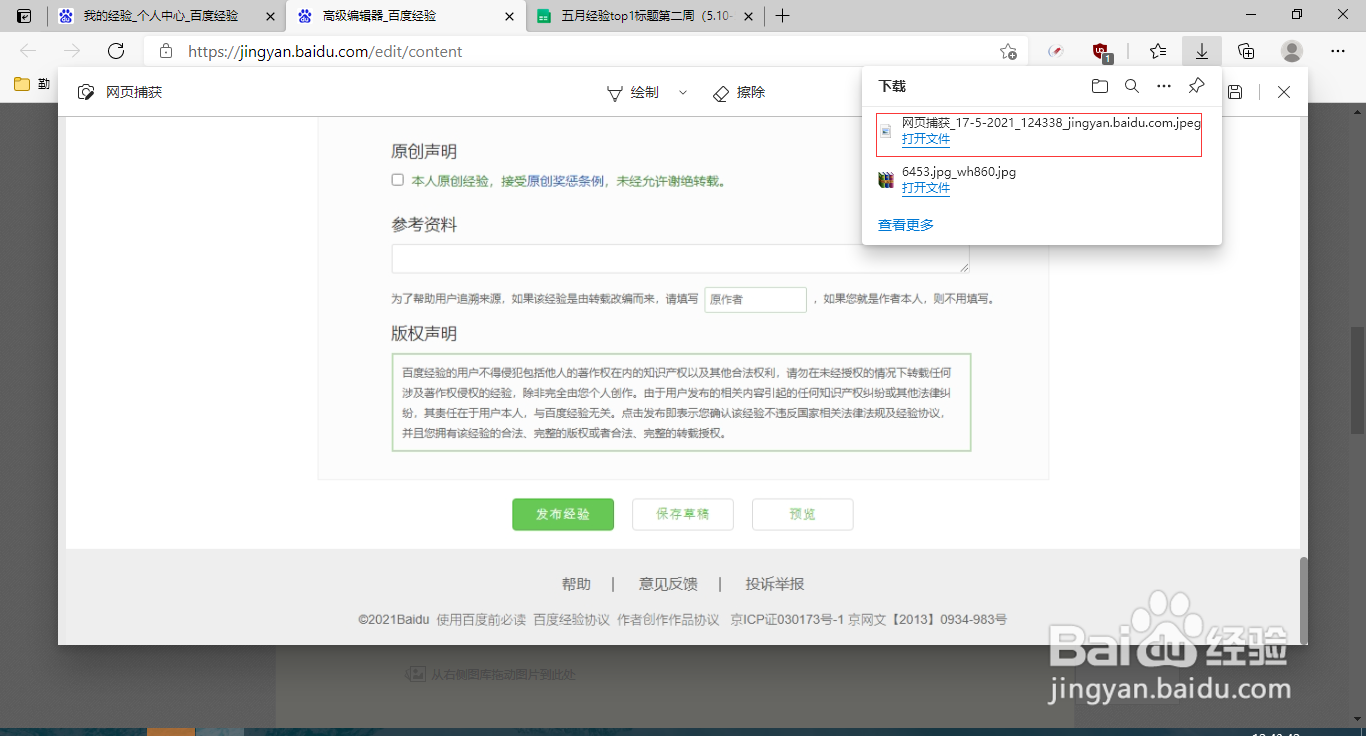Open the browser settings three-dot menu
Screen dimensions: 1366x736
click(1337, 51)
